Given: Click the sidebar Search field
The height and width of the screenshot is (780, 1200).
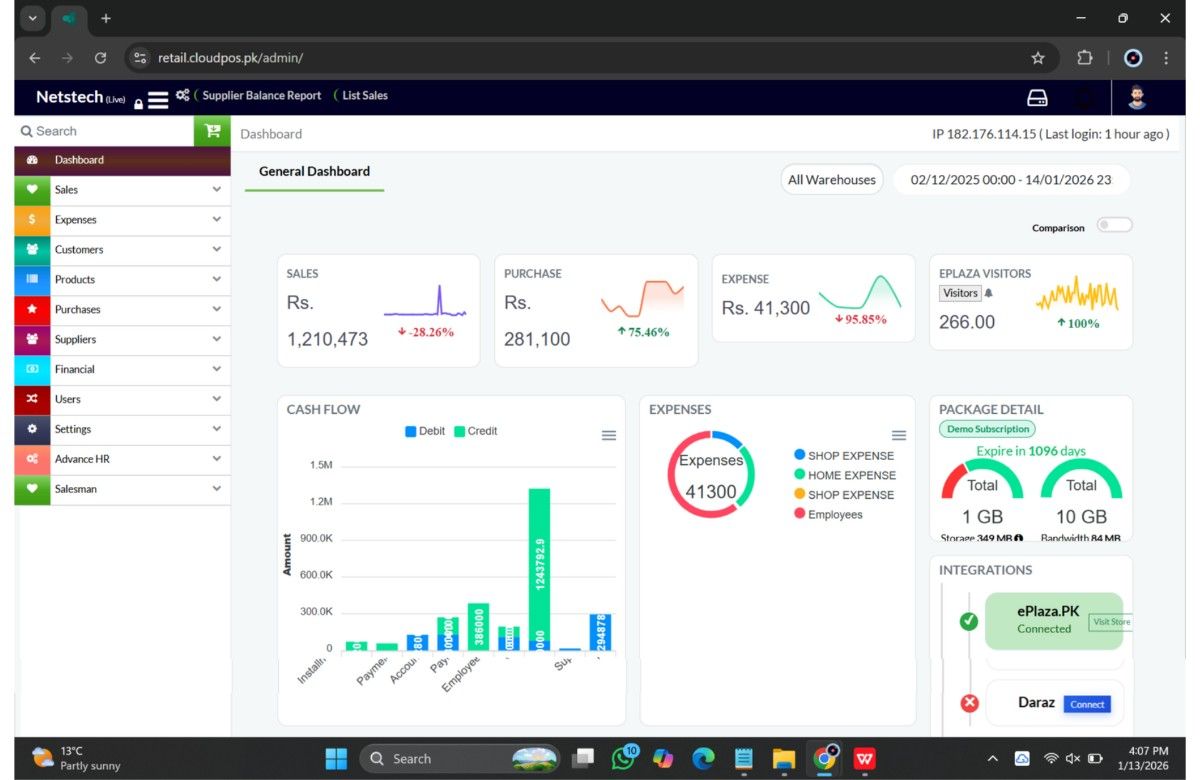Looking at the screenshot, I should pyautogui.click(x=104, y=131).
